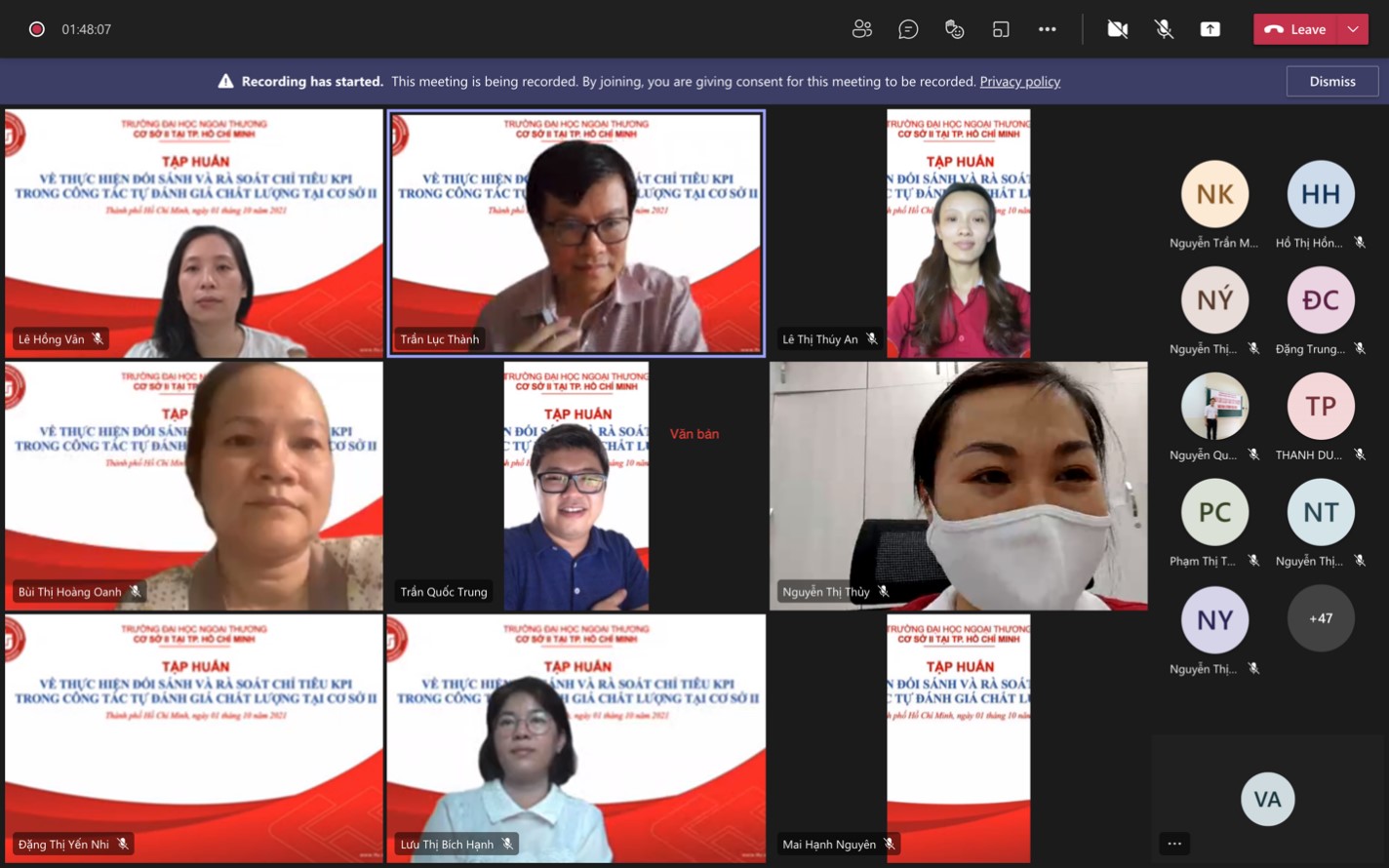Click Nguyễn Thị Thủy name label

click(x=826, y=592)
